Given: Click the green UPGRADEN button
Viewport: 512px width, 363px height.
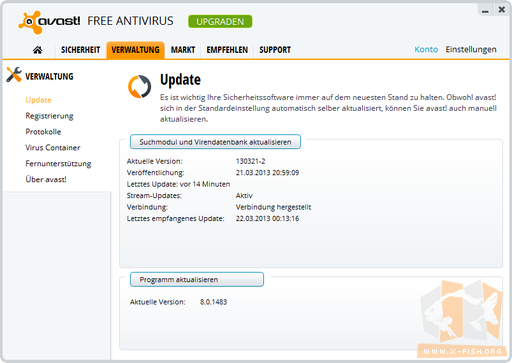Looking at the screenshot, I should [220, 22].
